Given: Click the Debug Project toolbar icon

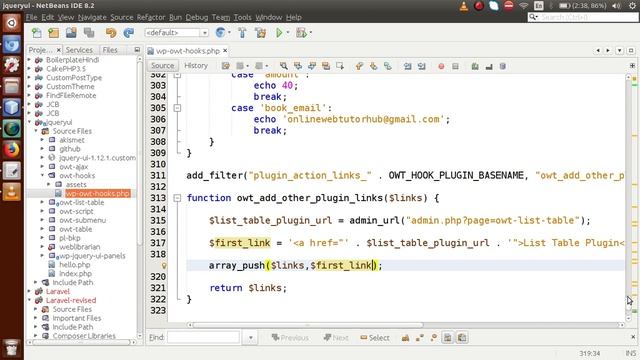Looking at the screenshot, I should pyautogui.click(x=301, y=33).
